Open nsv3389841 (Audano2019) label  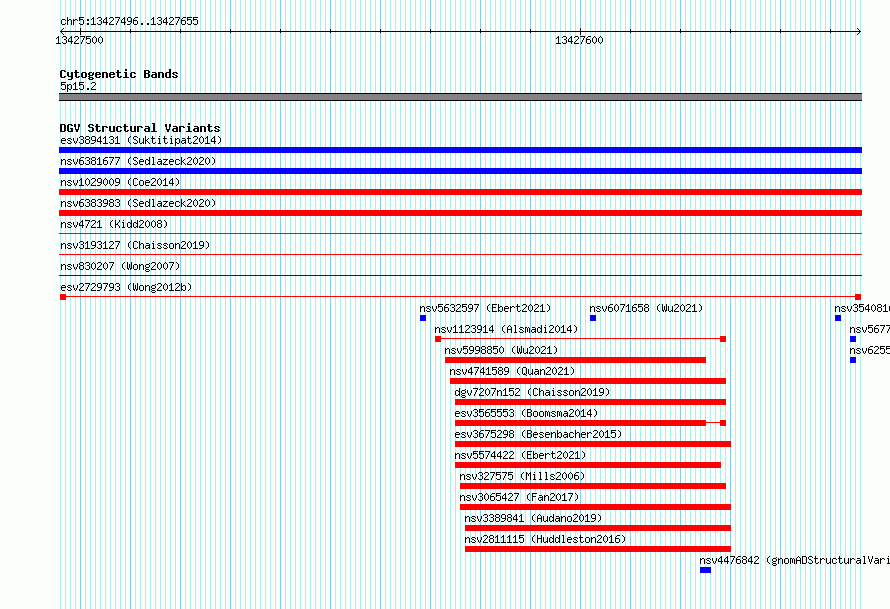[533, 518]
